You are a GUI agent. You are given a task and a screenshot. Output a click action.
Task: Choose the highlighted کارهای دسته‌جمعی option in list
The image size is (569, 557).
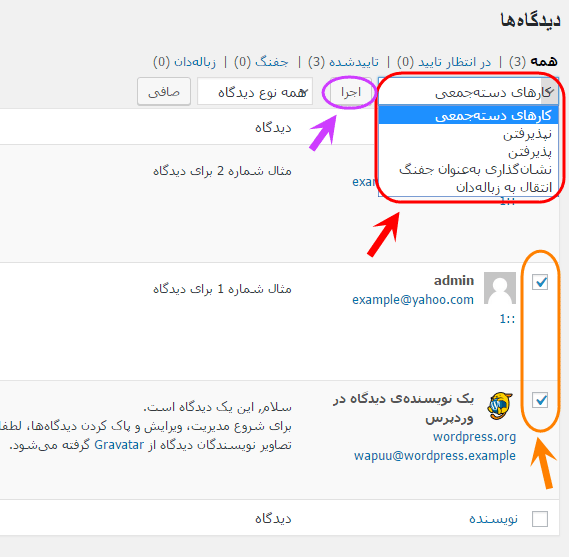pos(468,115)
